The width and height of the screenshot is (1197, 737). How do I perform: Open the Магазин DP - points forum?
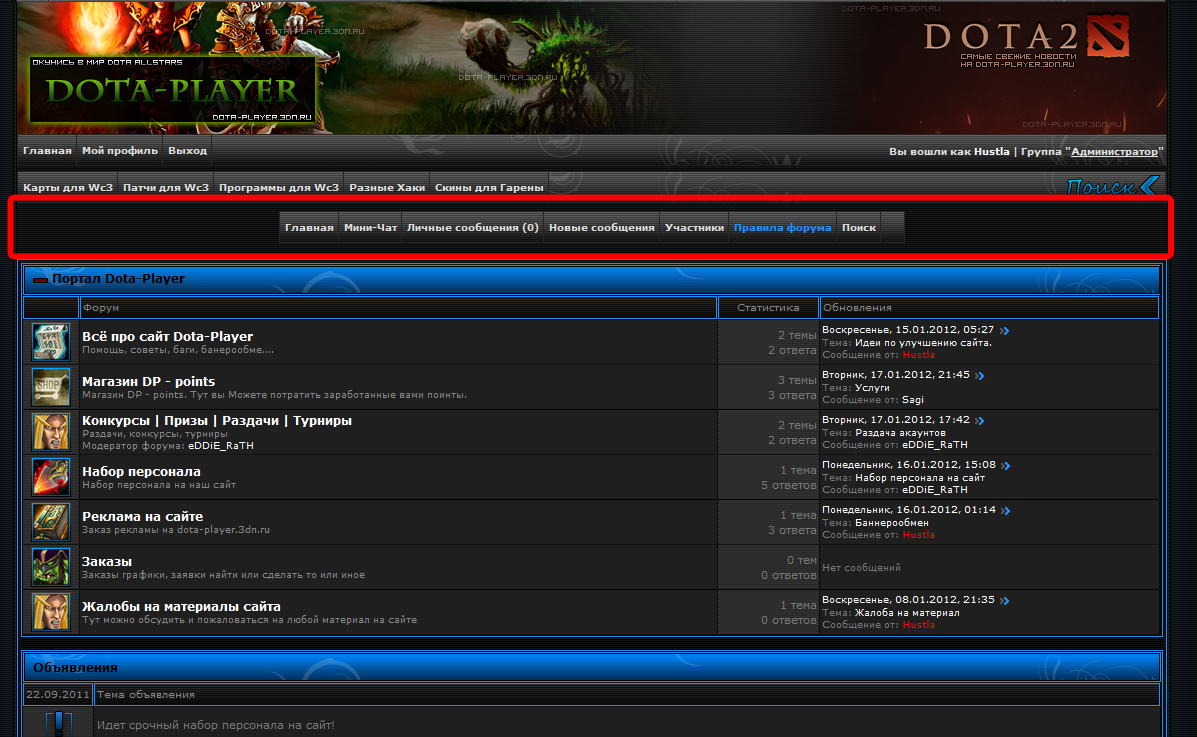(x=148, y=381)
